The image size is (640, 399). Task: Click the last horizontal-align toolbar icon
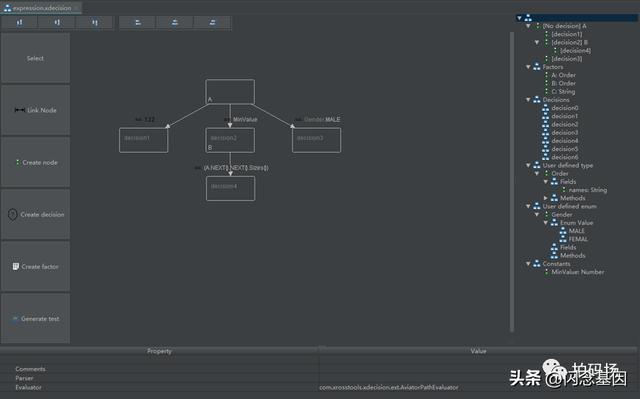212,22
